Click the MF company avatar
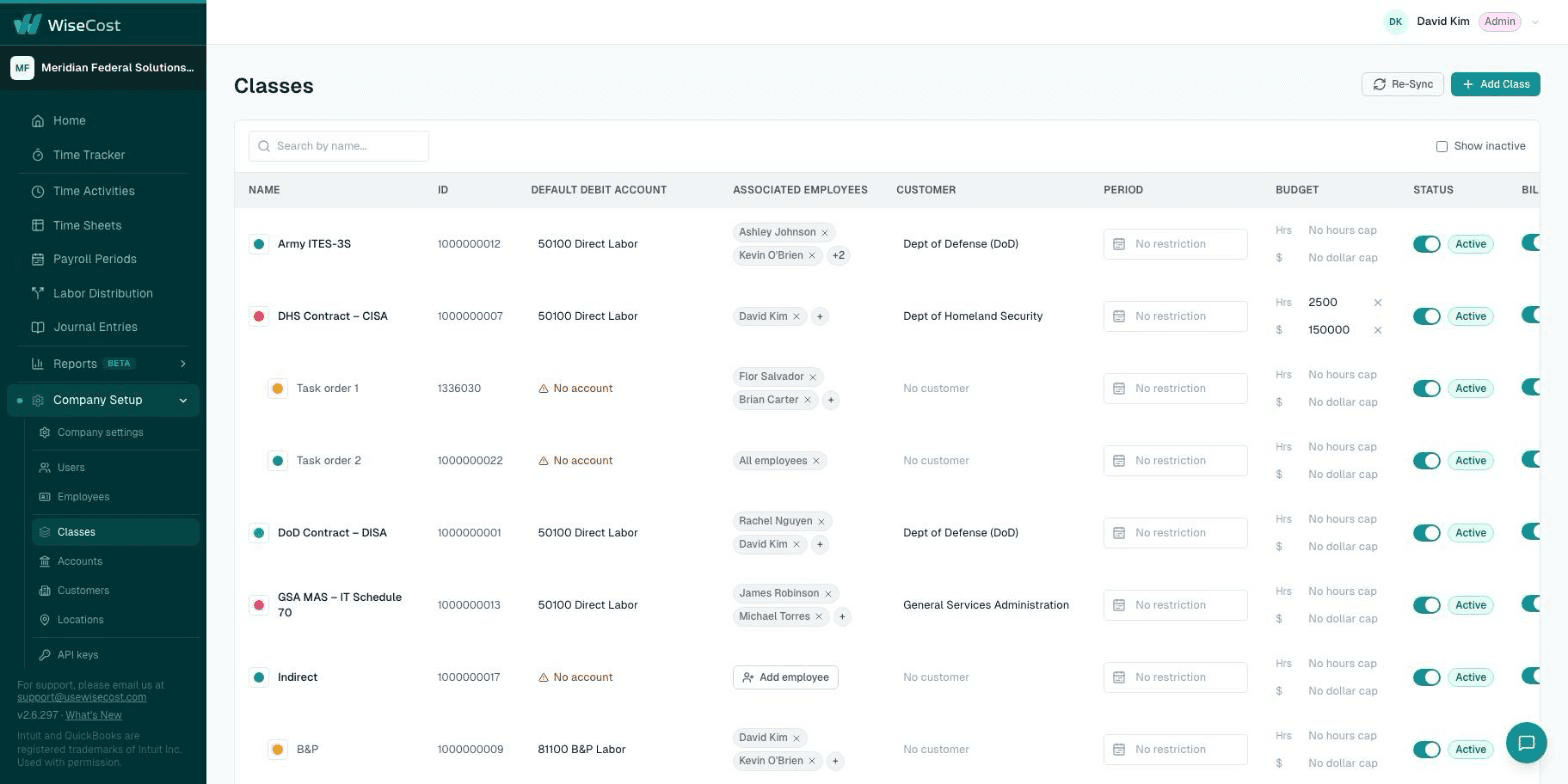Image resolution: width=1568 pixels, height=784 pixels. coord(22,68)
